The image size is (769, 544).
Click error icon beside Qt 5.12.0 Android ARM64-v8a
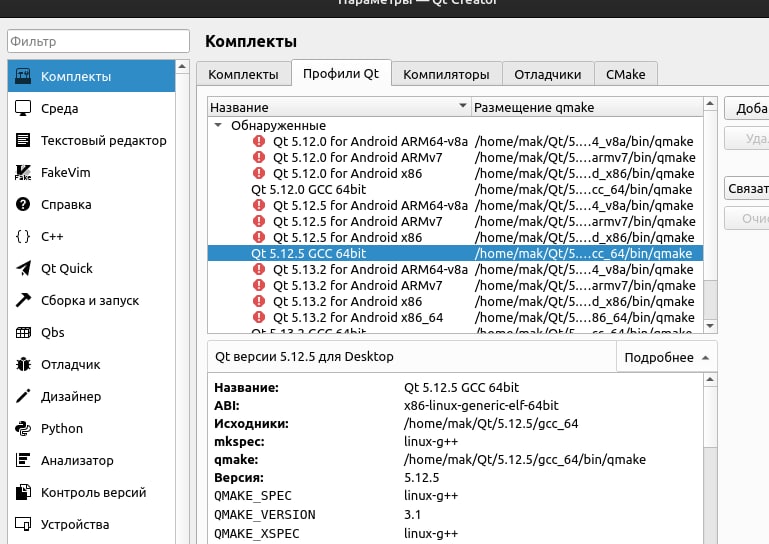tap(259, 141)
